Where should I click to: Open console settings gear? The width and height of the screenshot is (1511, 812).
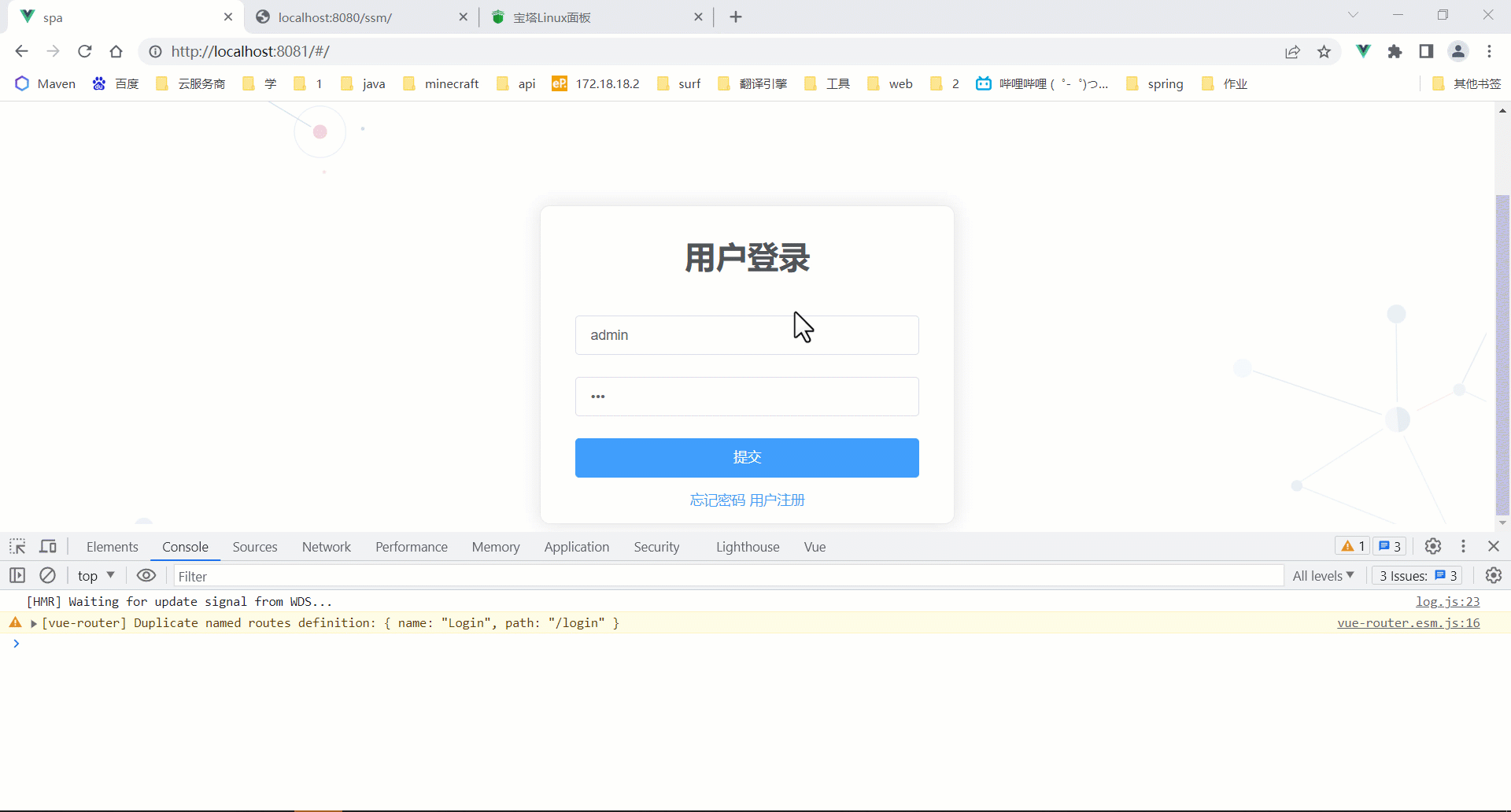click(x=1493, y=575)
